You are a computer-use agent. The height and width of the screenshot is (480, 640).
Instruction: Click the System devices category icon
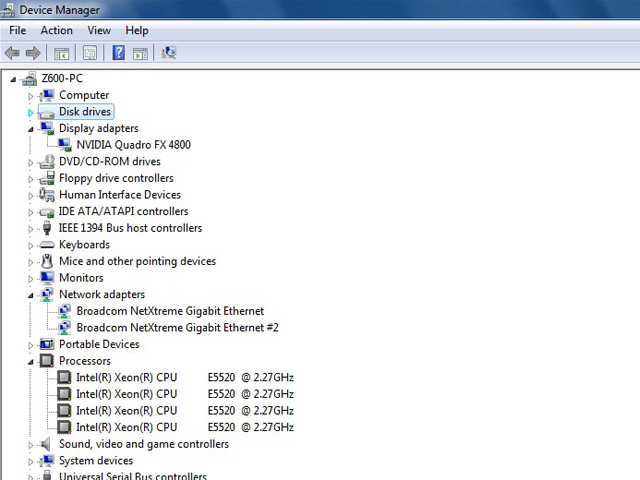coord(47,461)
